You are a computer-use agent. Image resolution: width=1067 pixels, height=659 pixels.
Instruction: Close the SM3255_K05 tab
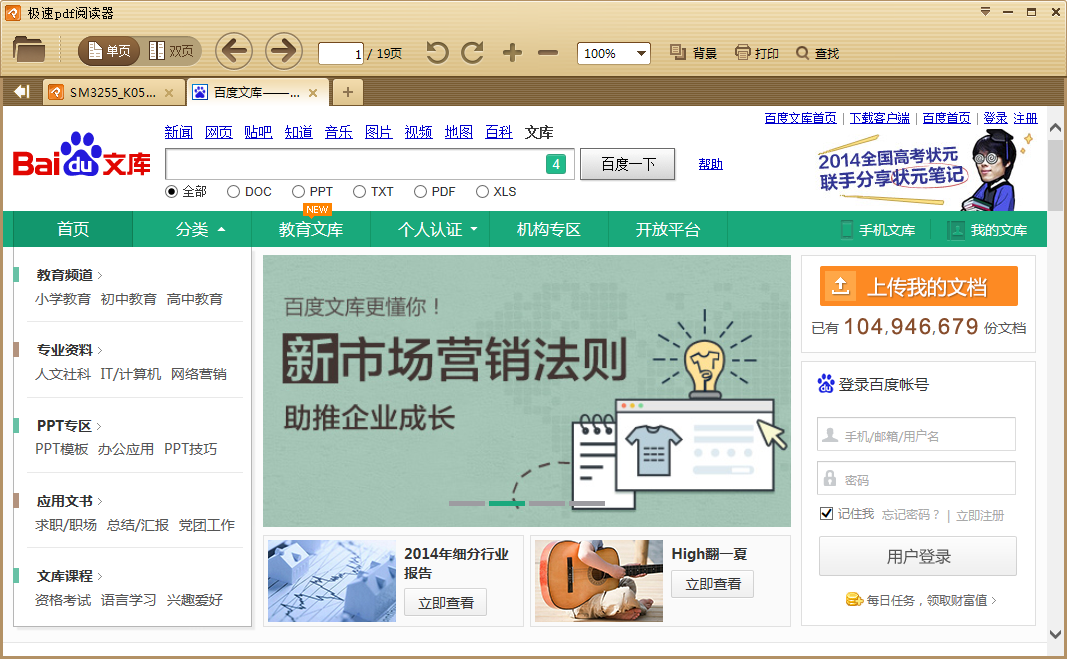tap(169, 93)
